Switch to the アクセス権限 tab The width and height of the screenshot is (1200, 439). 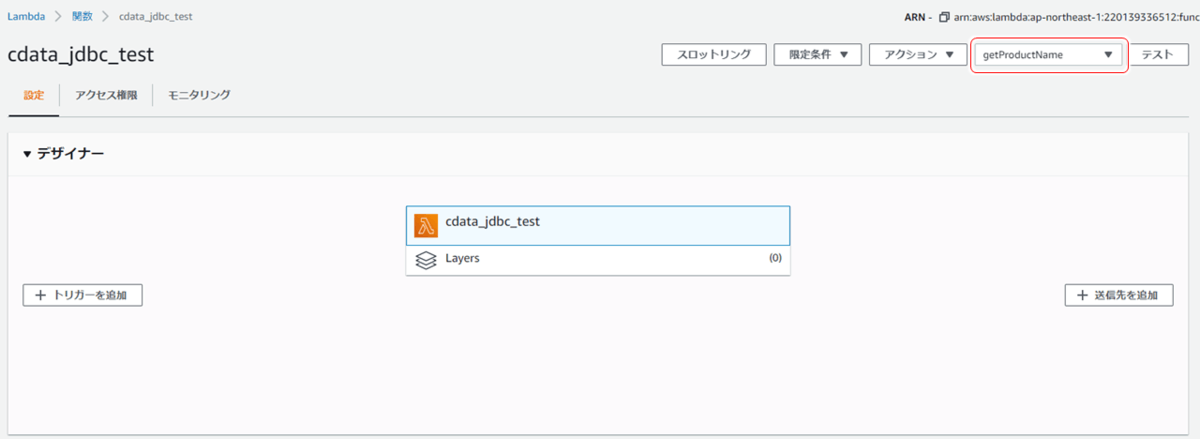(x=106, y=95)
